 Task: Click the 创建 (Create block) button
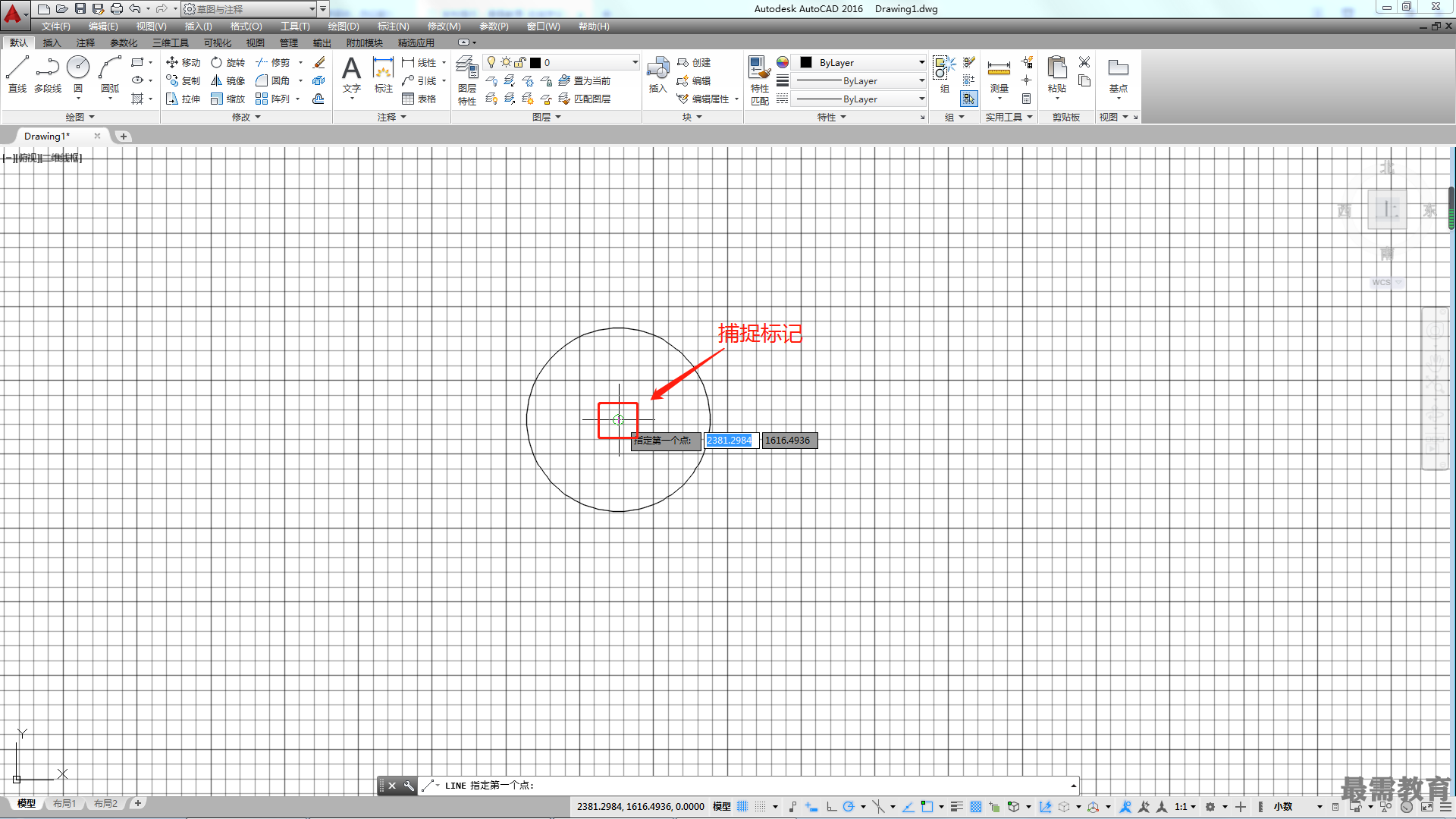pos(694,62)
